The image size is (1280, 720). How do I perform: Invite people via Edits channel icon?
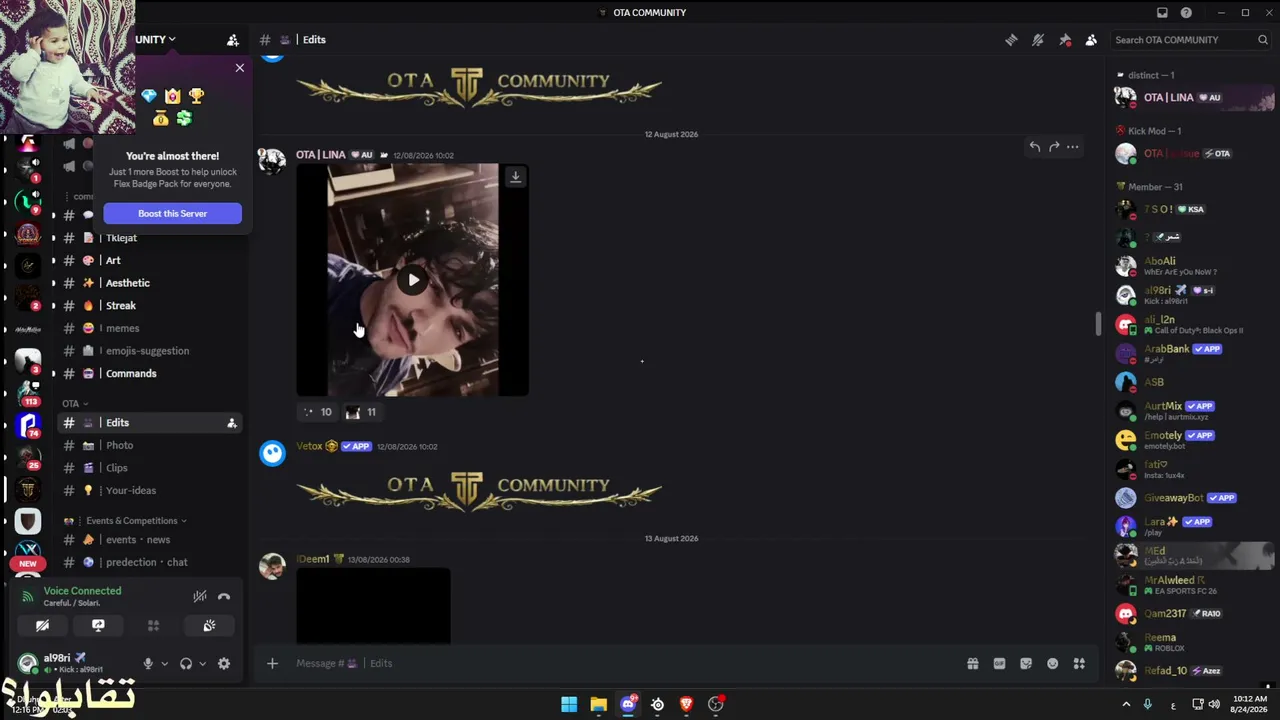click(232, 423)
